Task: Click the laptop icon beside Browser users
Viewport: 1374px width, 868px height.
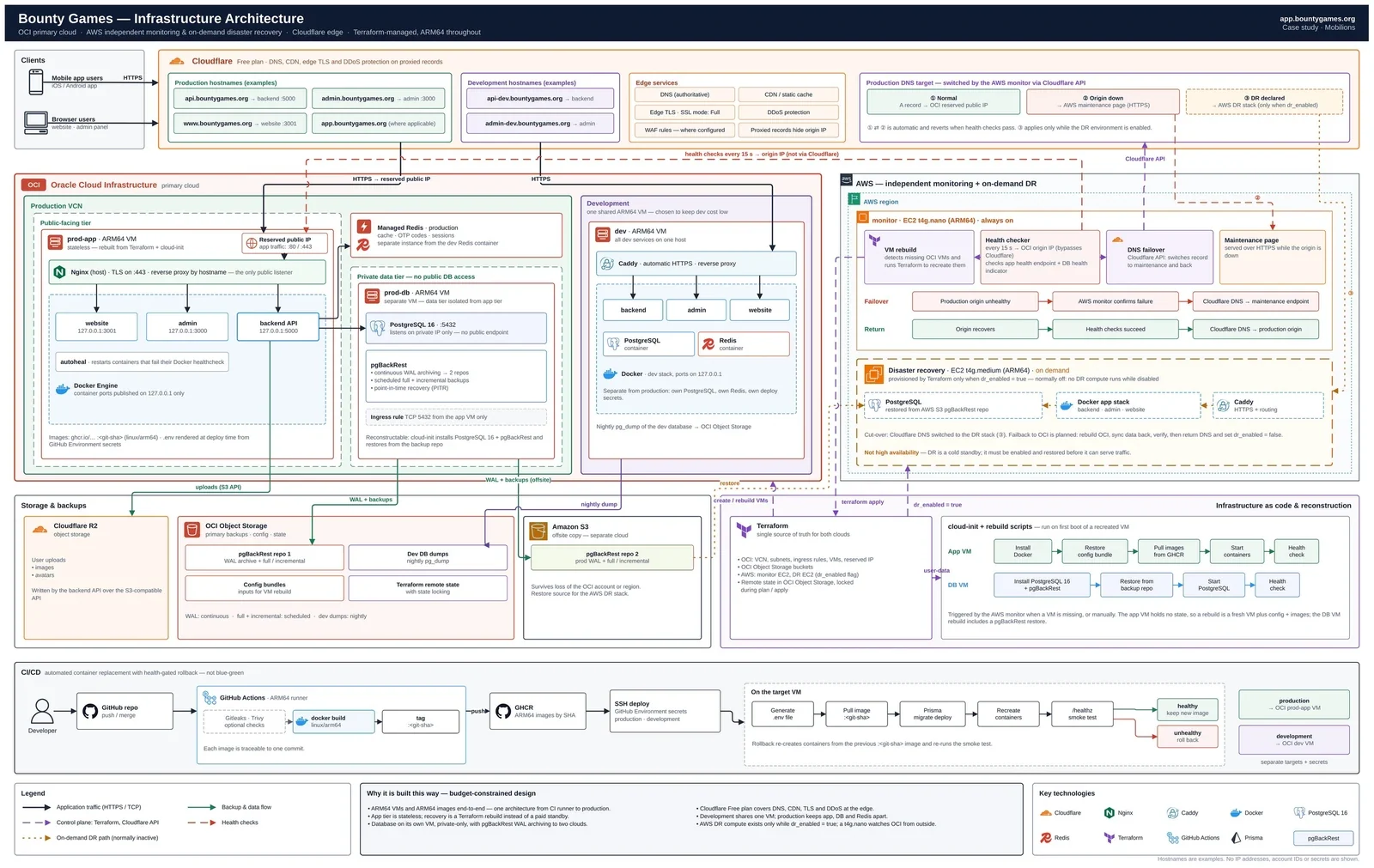Action: point(36,123)
